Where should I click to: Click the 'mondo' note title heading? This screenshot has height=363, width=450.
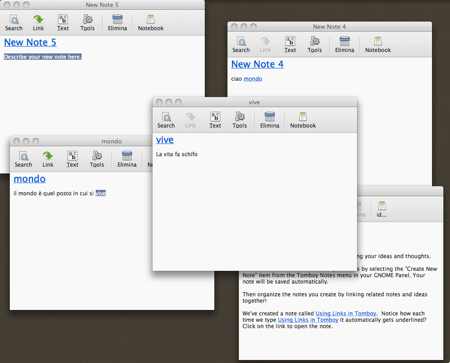(30, 179)
